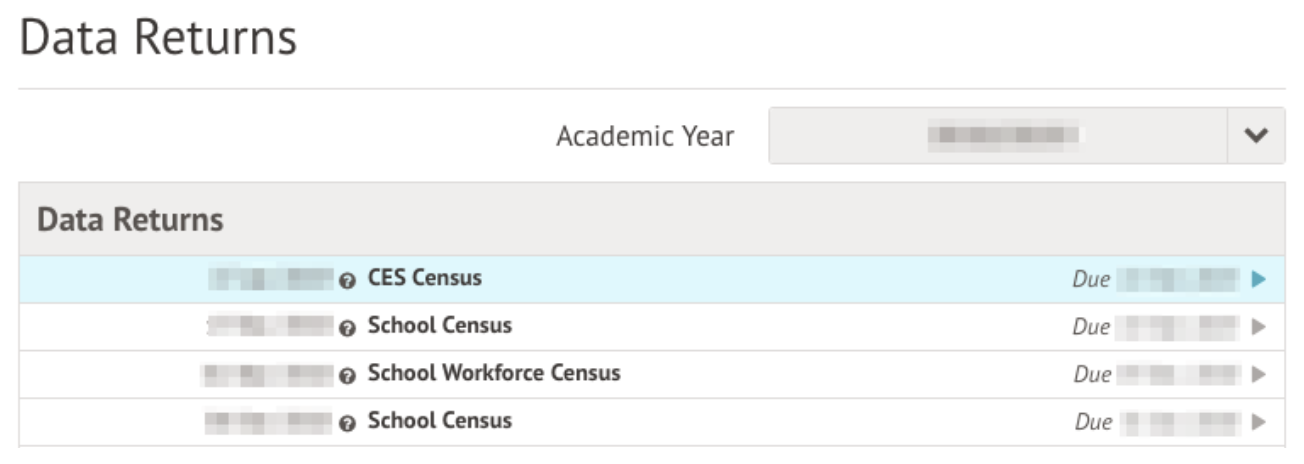Open the CES Census data return
This screenshot has height=464, width=1304.
(x=424, y=278)
